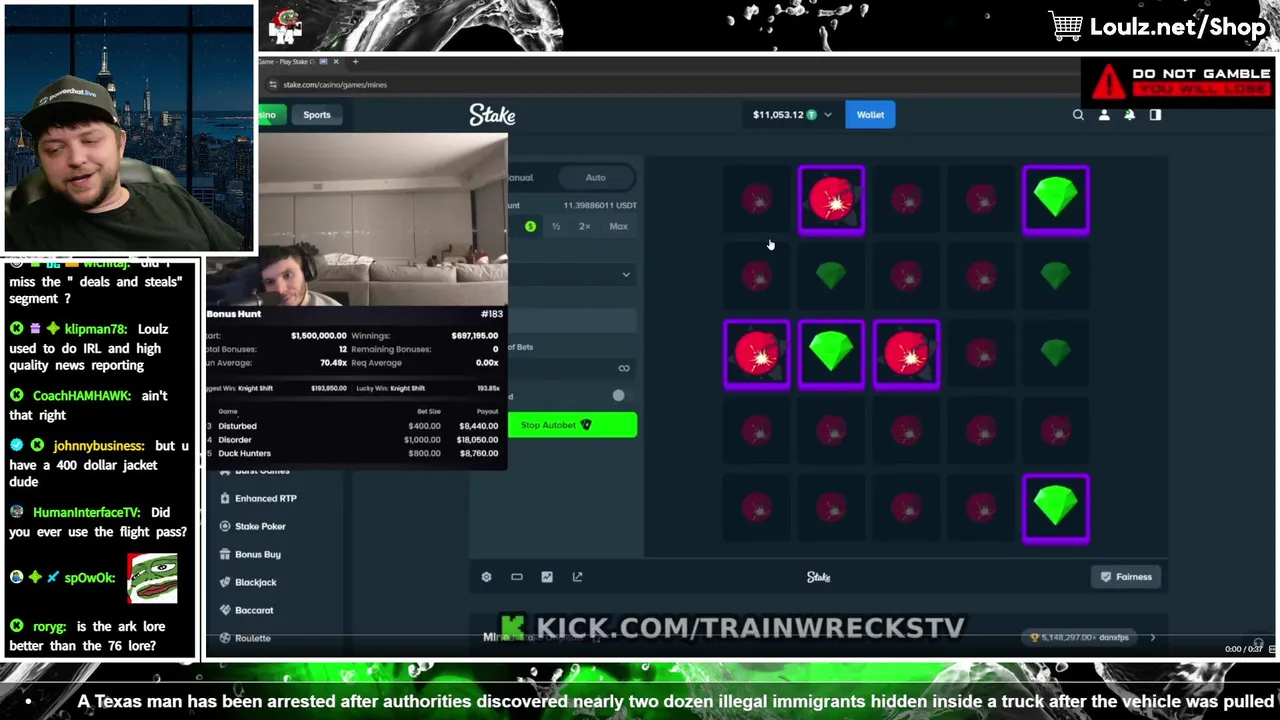Click username klipman78 in chat
The image size is (1280, 720).
[x=95, y=329]
